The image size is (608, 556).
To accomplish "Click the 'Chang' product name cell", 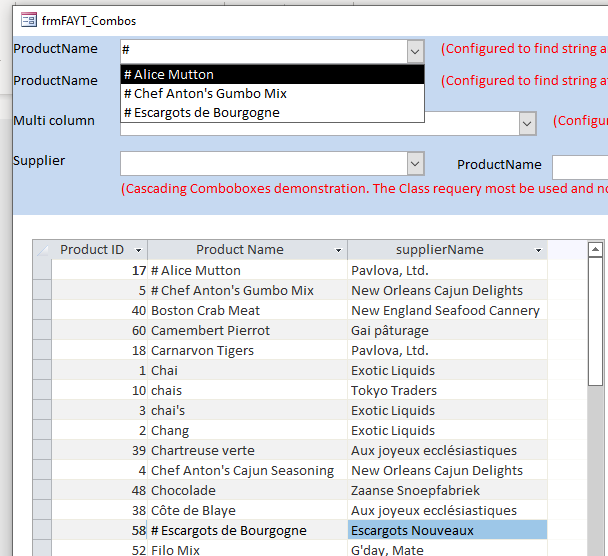I will pos(247,430).
